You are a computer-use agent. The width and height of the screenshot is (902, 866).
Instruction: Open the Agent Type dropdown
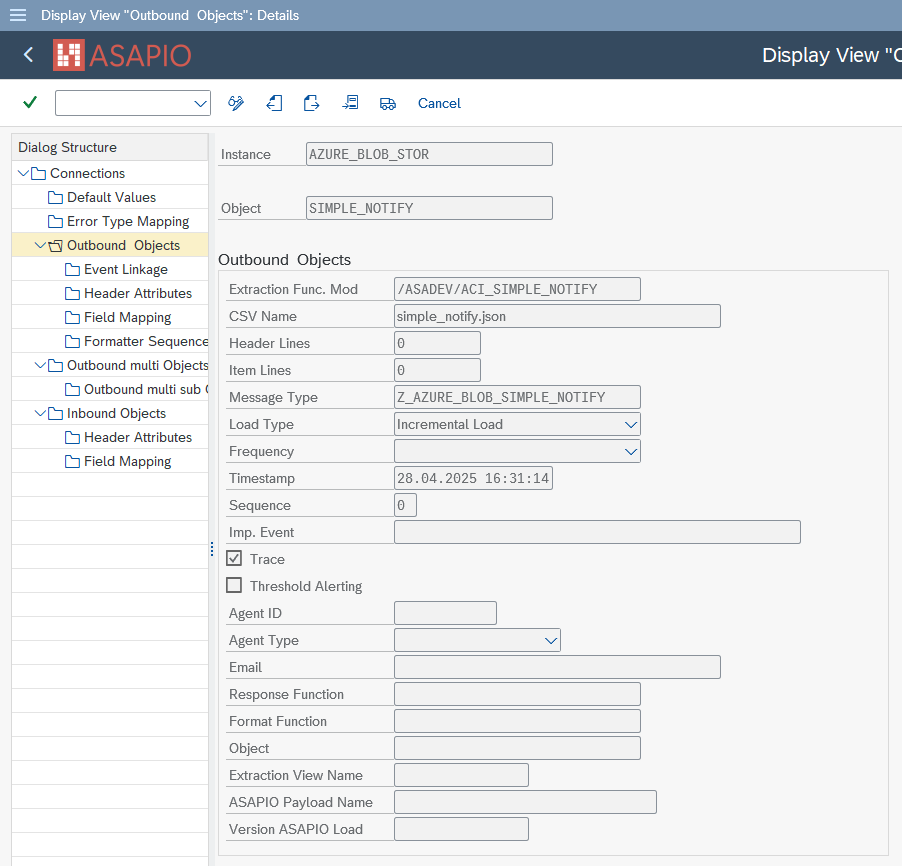click(551, 640)
